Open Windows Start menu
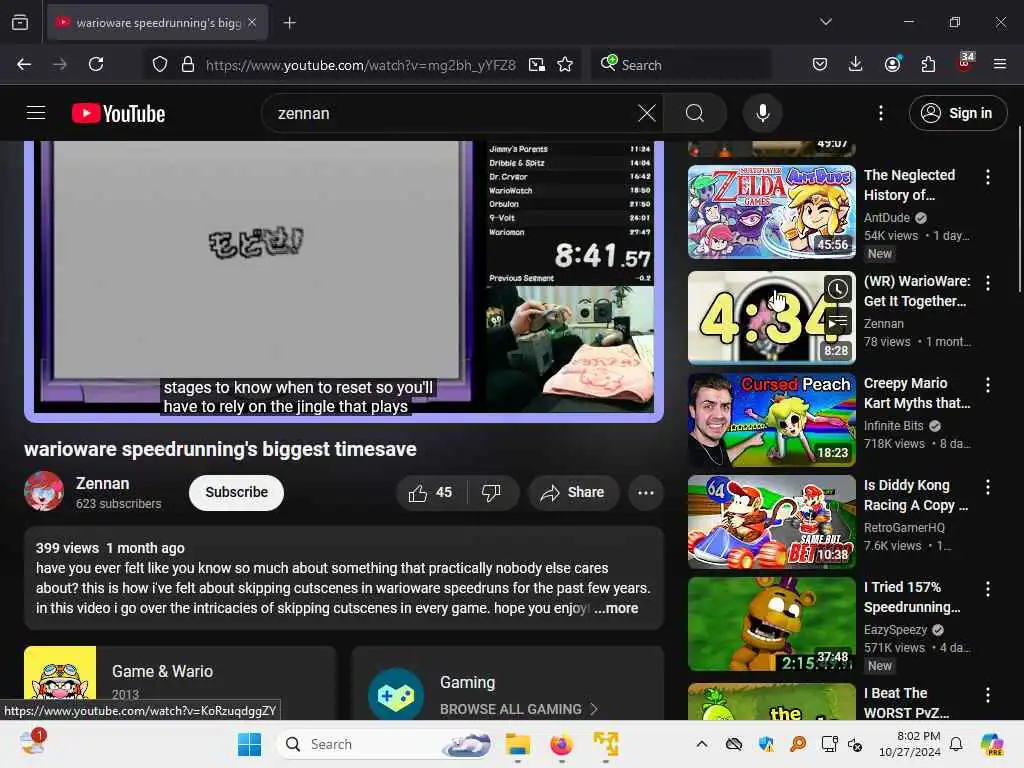This screenshot has height=768, width=1024. click(x=249, y=744)
